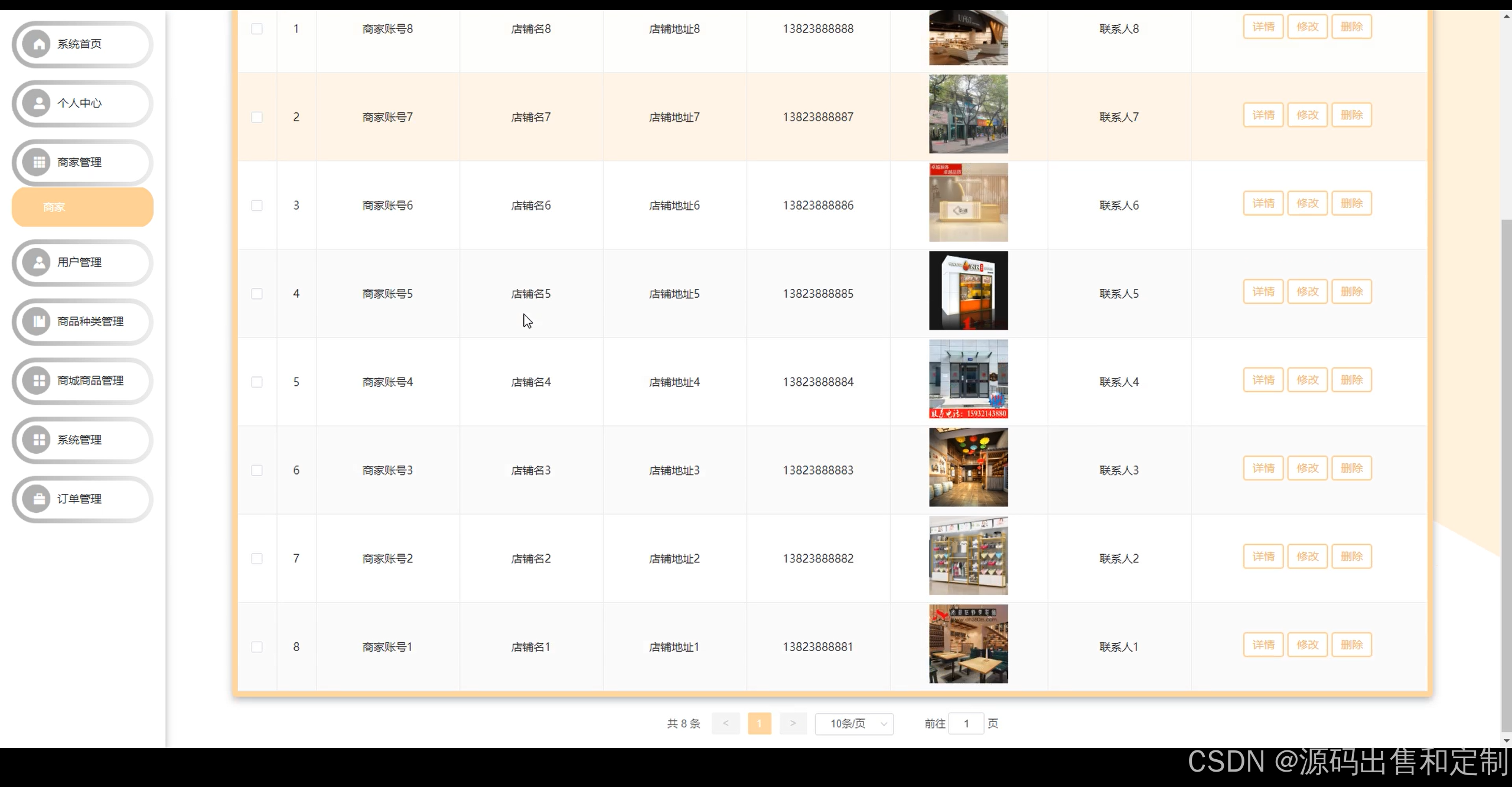Click 详情 button for 店铺名6
This screenshot has width=1512, height=787.
(x=1263, y=203)
